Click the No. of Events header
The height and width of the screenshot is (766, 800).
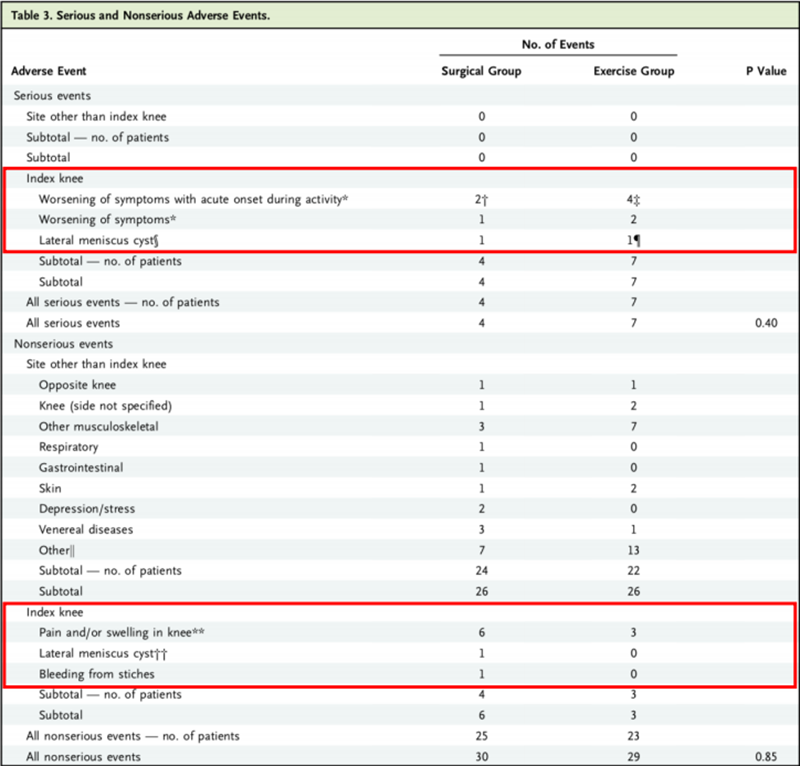click(x=557, y=45)
